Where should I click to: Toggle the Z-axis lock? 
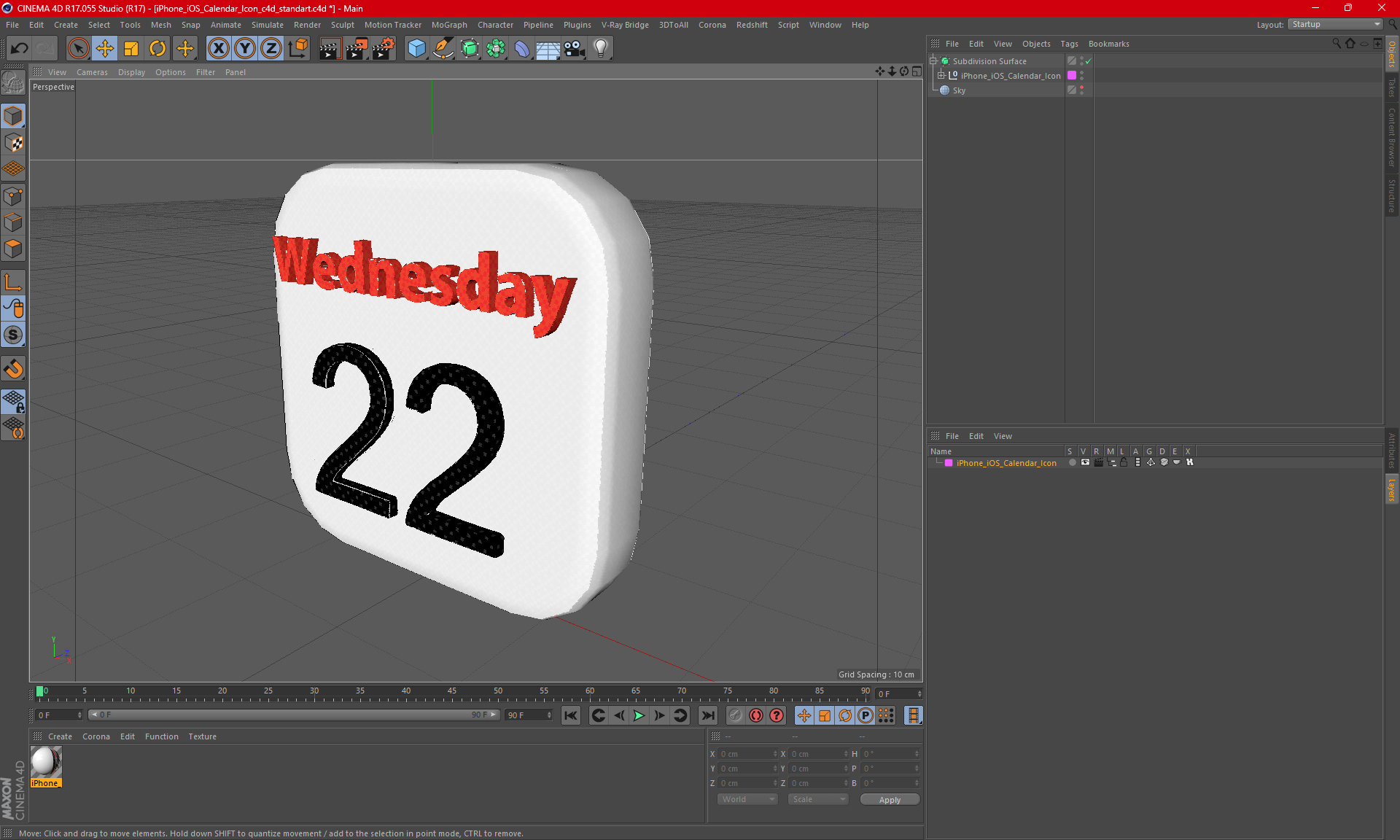[271, 49]
